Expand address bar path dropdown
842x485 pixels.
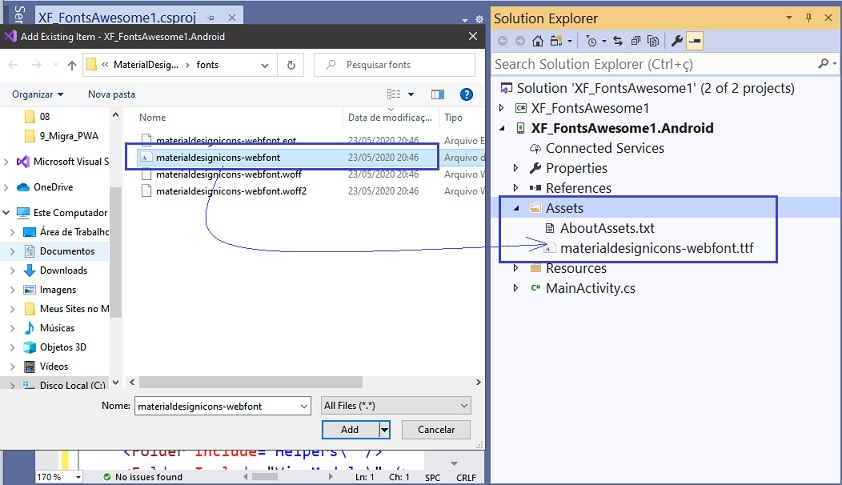(x=265, y=65)
